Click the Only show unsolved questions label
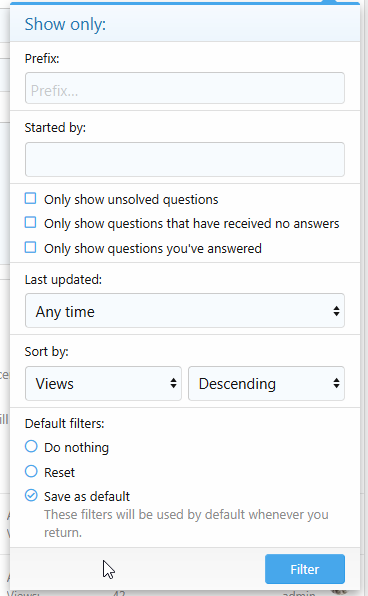The height and width of the screenshot is (596, 368). click(131, 200)
